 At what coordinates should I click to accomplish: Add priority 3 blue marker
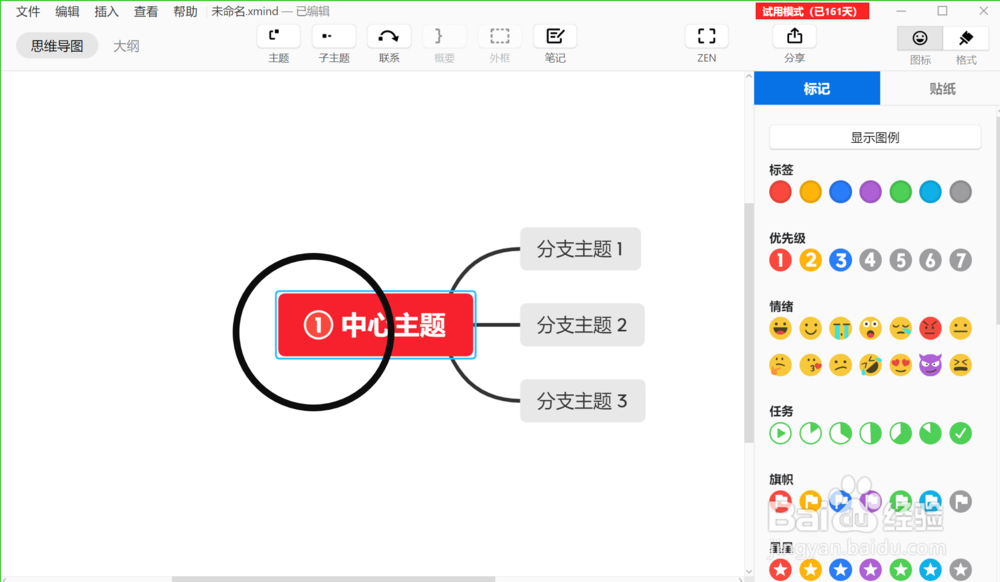coord(841,260)
